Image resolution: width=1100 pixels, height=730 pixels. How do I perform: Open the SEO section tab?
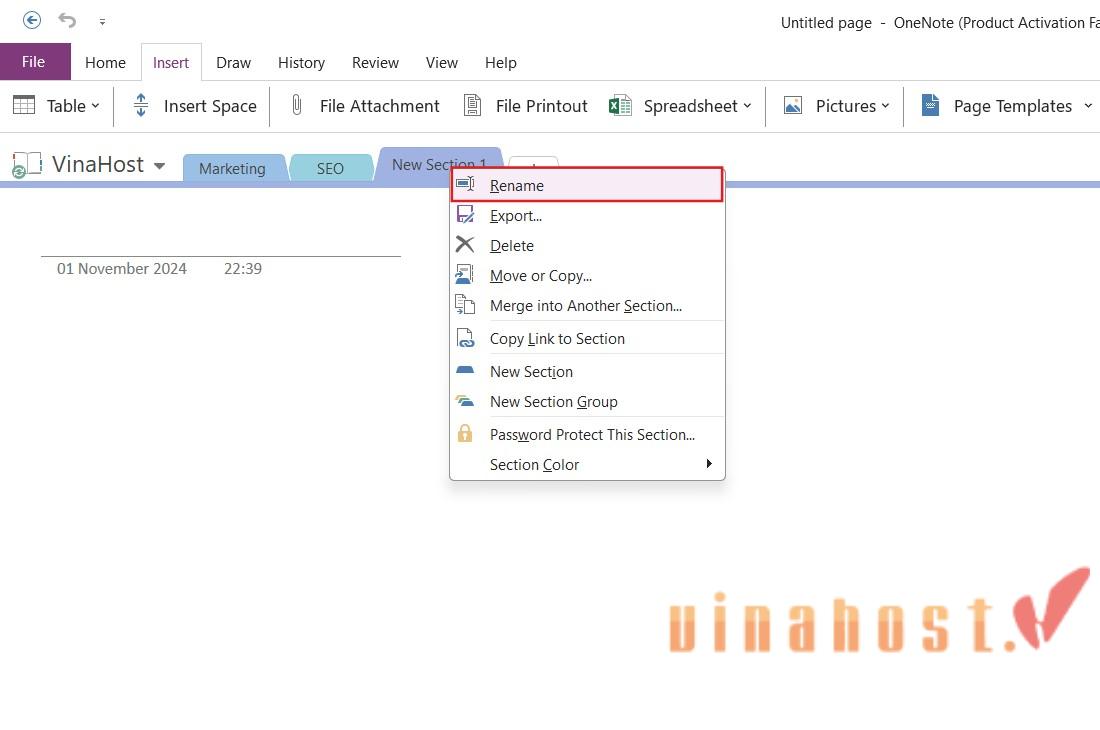(x=330, y=168)
